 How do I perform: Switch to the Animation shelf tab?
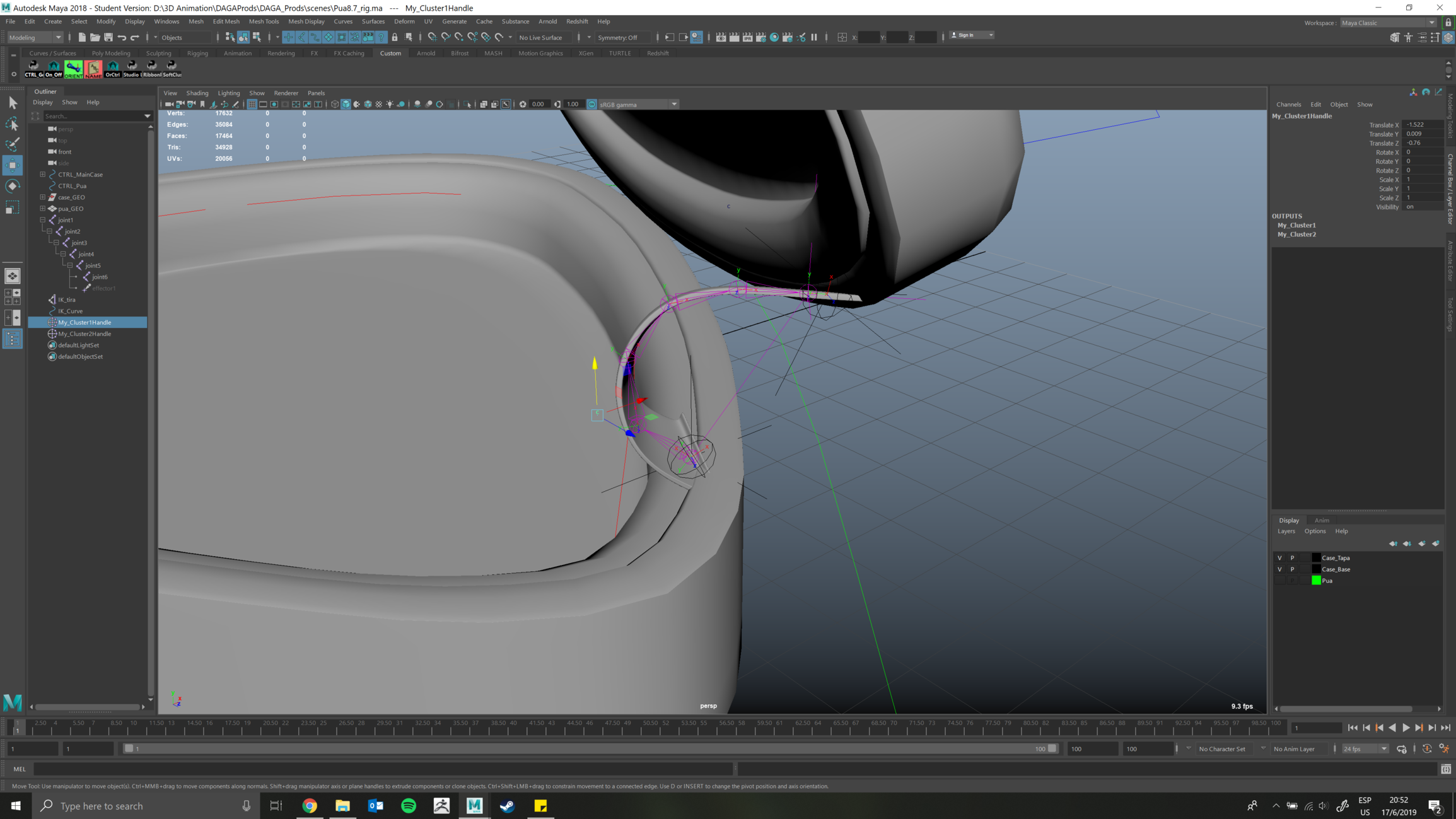pos(237,54)
